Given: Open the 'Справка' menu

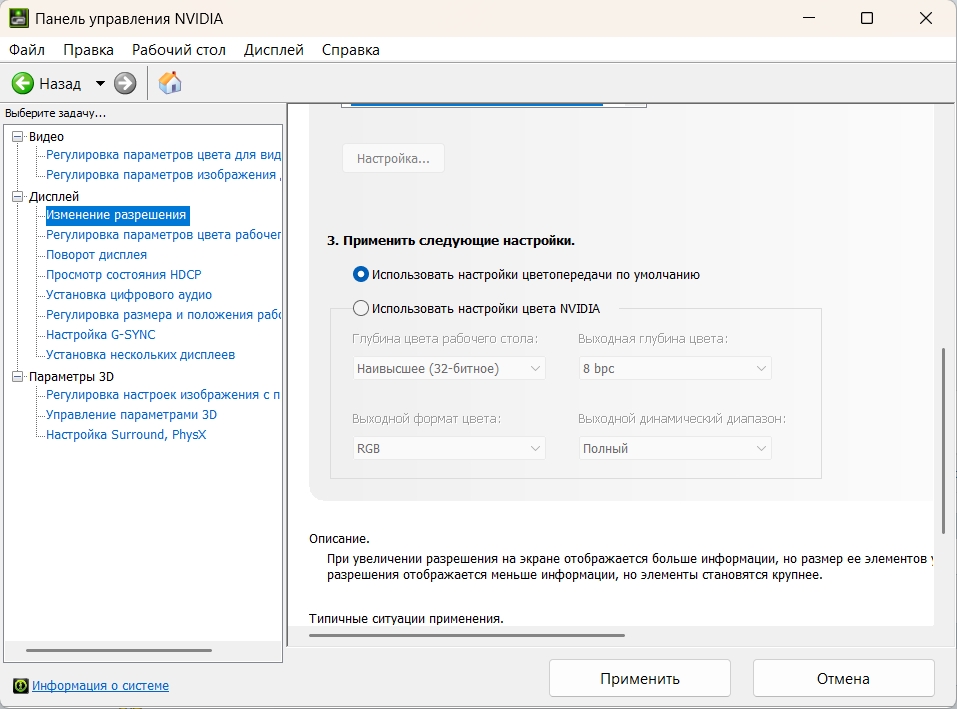Looking at the screenshot, I should (x=351, y=50).
